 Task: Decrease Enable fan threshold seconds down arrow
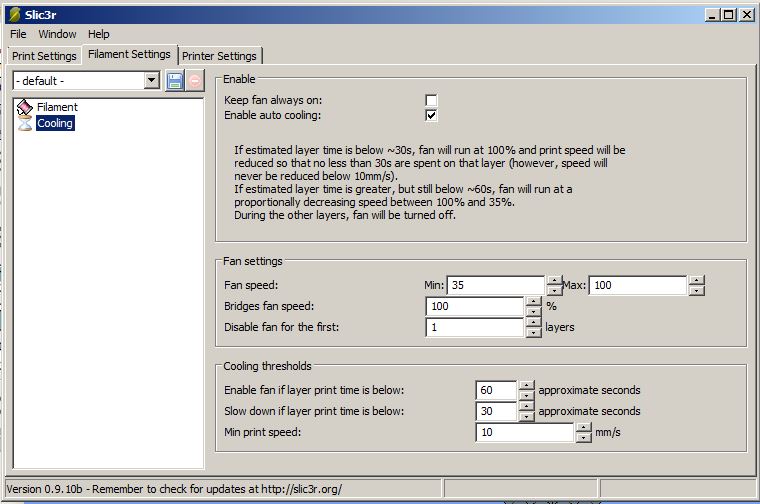(526, 395)
